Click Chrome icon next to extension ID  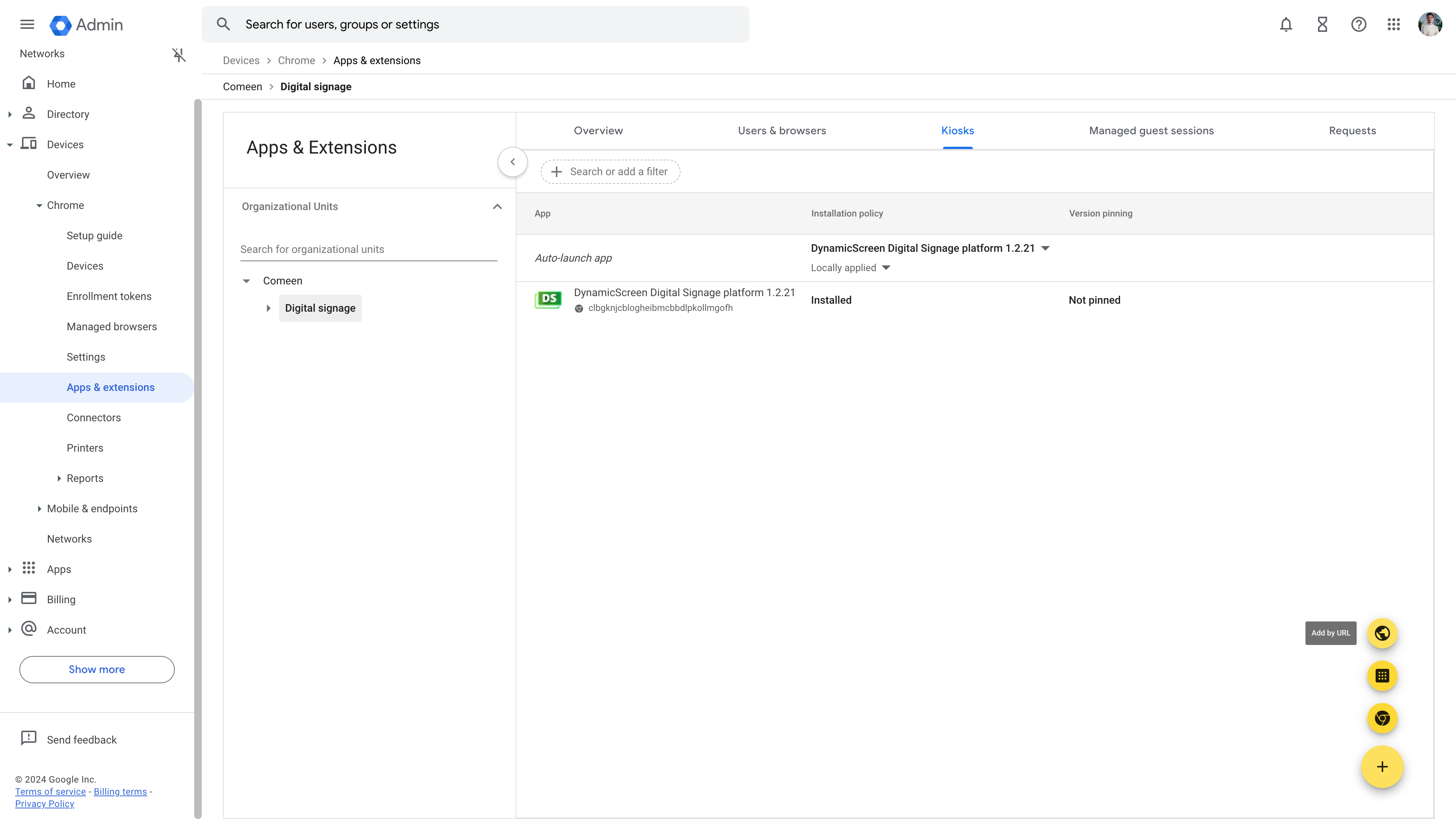(579, 309)
